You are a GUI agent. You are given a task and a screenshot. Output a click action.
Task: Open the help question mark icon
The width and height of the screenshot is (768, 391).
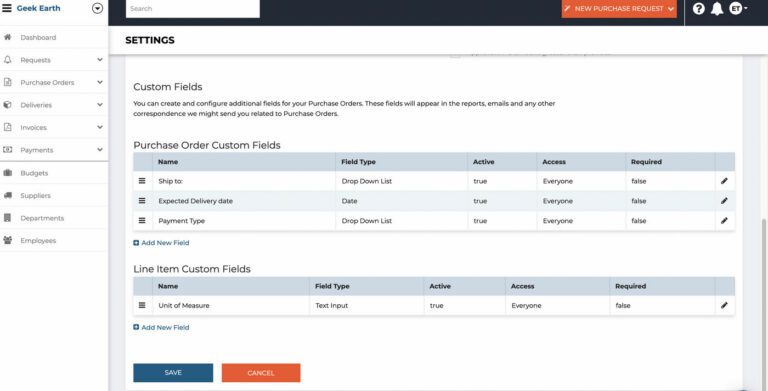click(x=698, y=8)
